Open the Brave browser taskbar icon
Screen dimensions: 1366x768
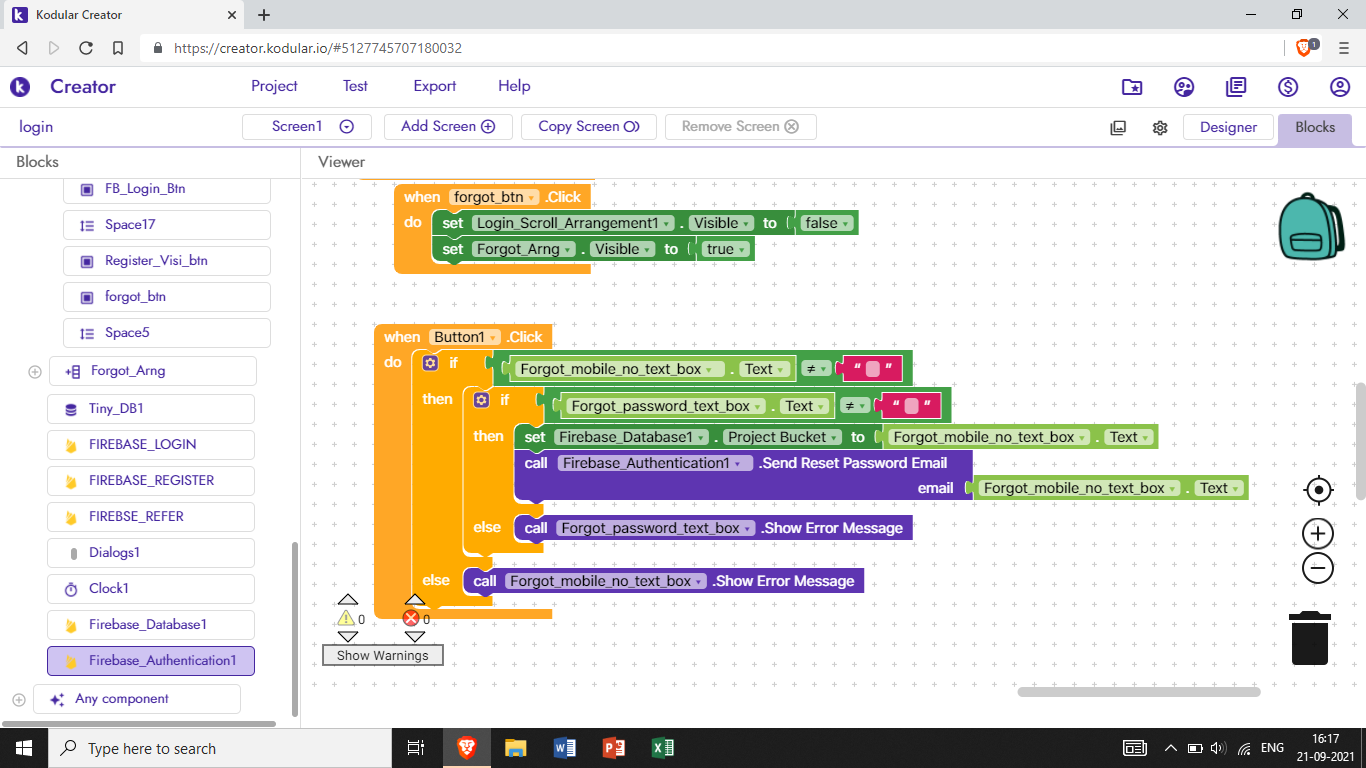click(467, 748)
